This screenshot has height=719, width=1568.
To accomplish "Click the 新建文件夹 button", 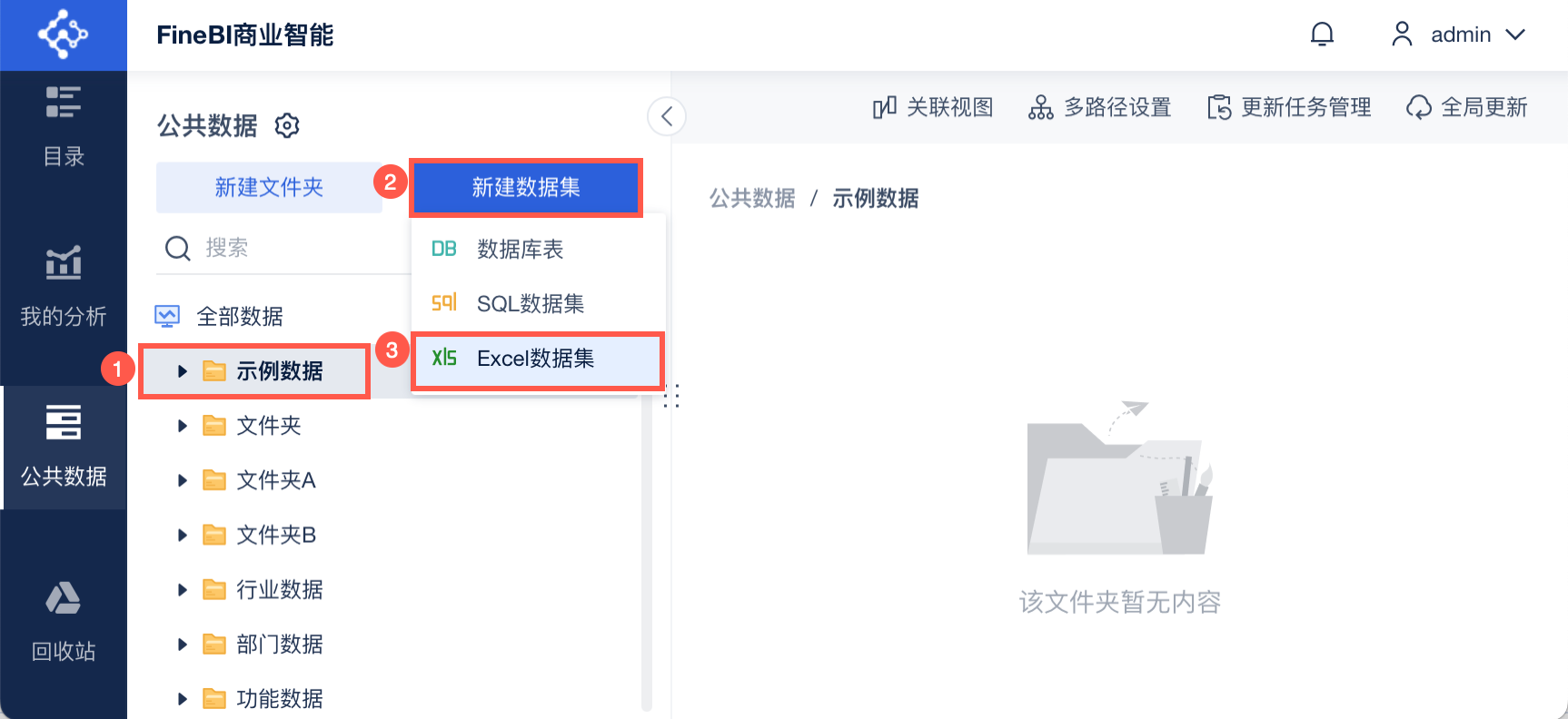I will coord(269,187).
